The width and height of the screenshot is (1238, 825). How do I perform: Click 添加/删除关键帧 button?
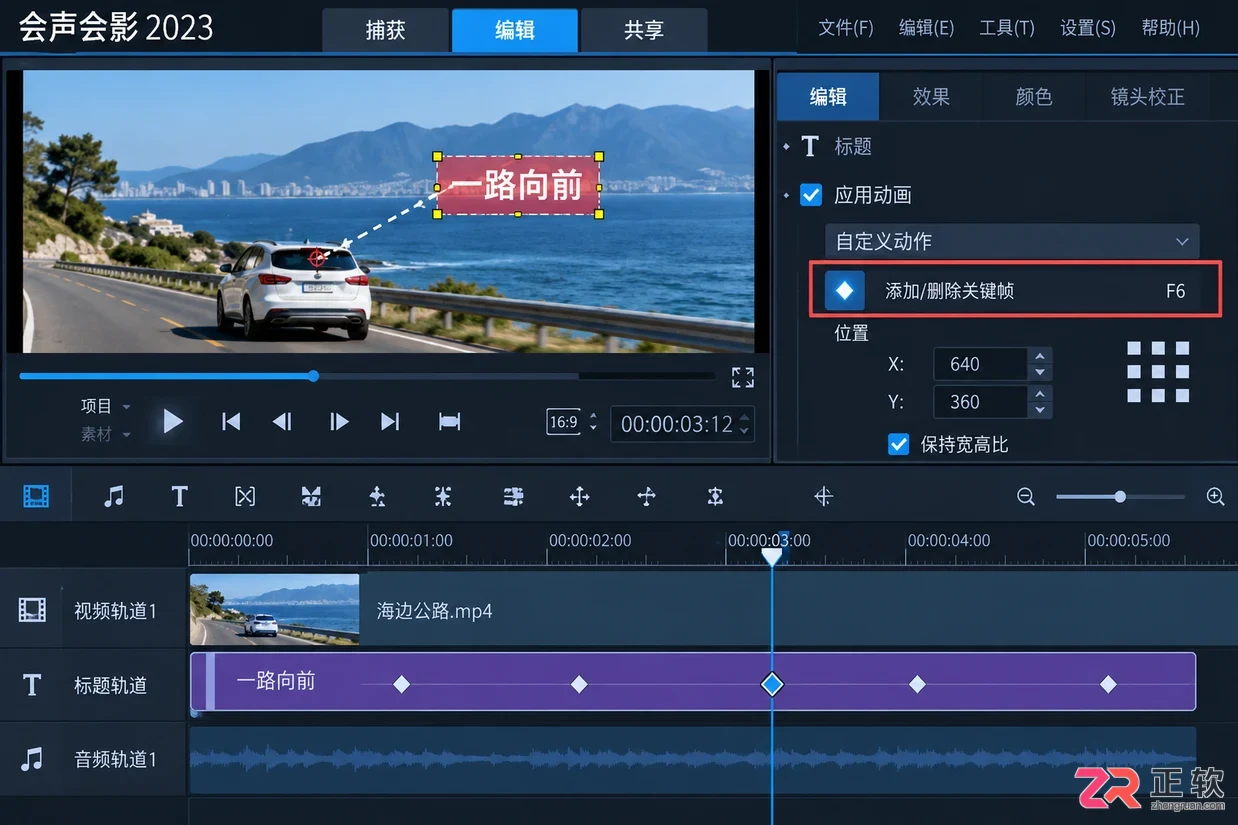(1016, 290)
